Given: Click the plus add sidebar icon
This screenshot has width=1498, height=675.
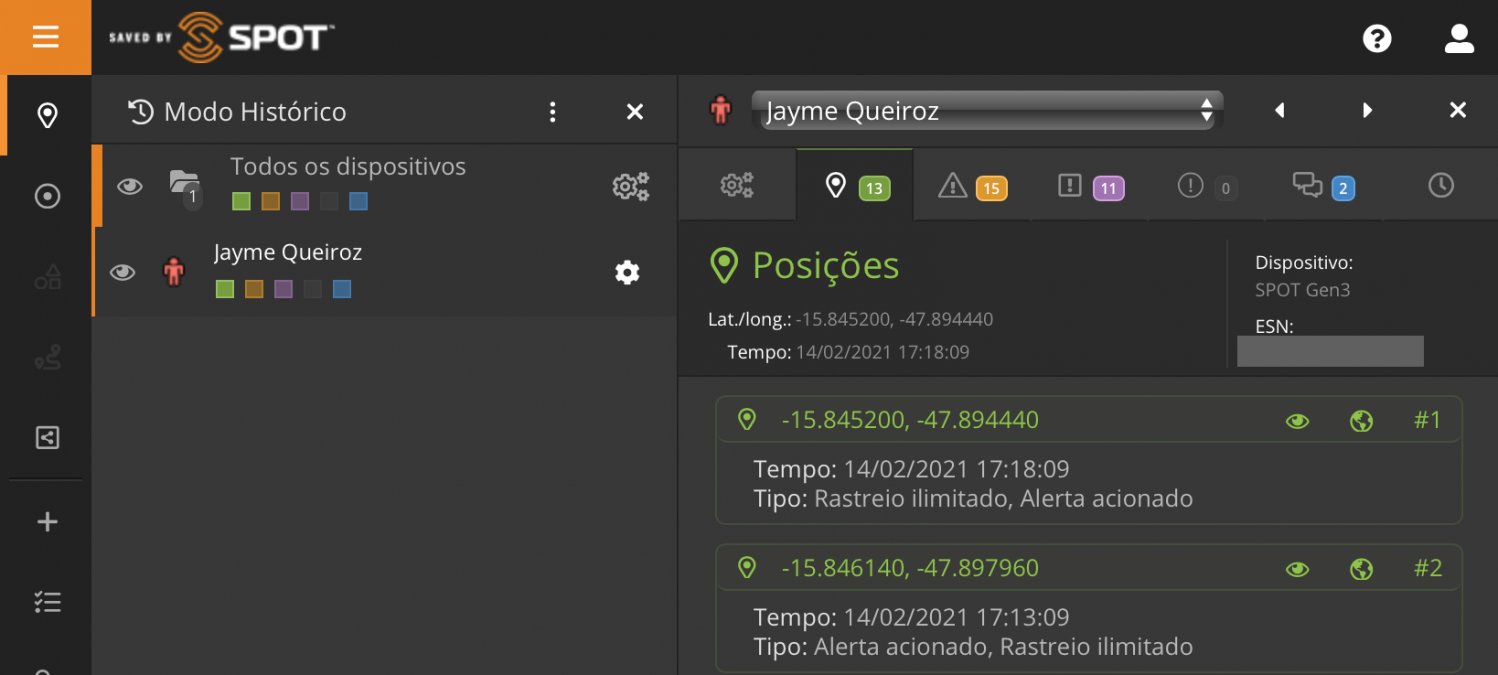Looking at the screenshot, I should 47,522.
